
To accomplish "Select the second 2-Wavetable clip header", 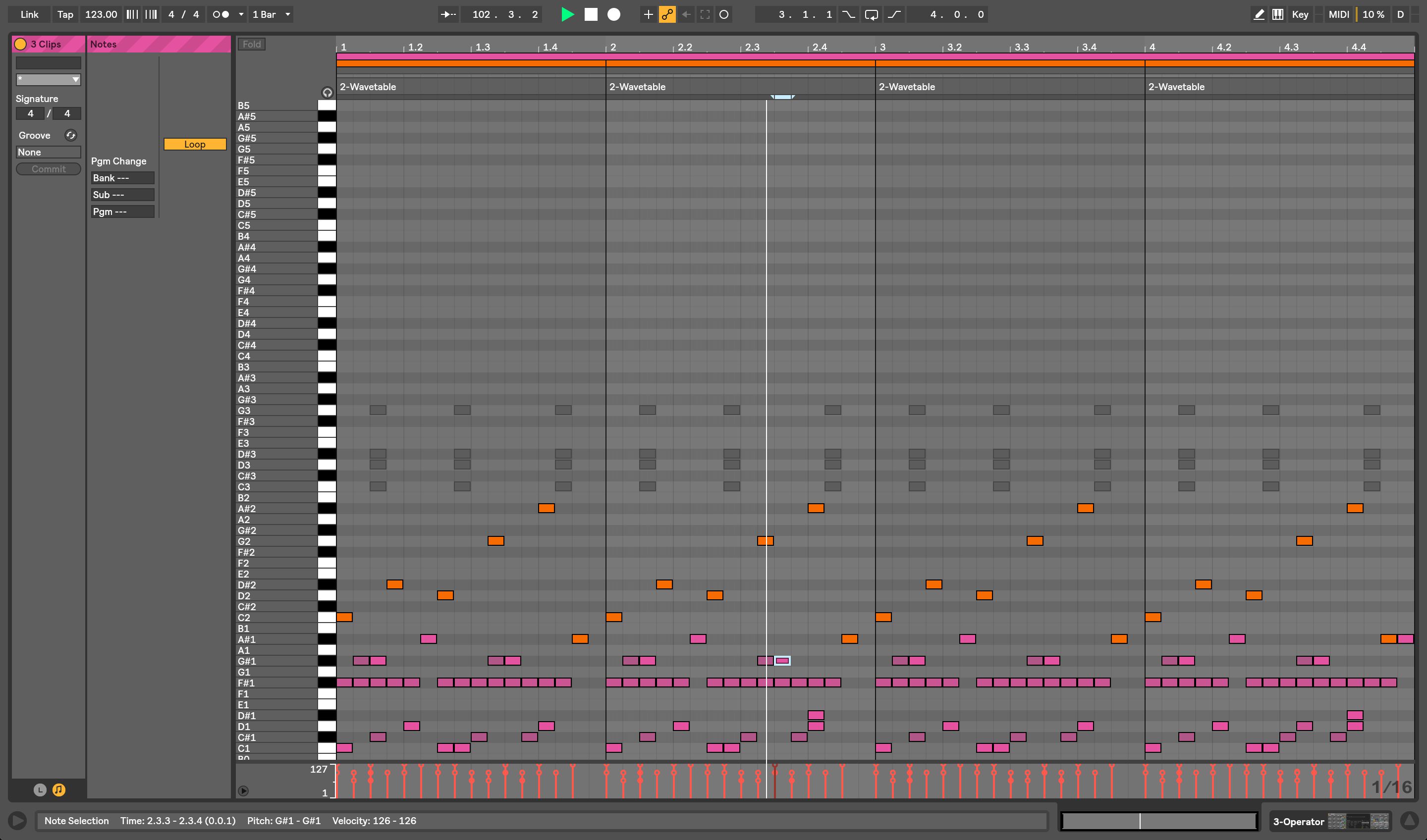I will pos(740,87).
